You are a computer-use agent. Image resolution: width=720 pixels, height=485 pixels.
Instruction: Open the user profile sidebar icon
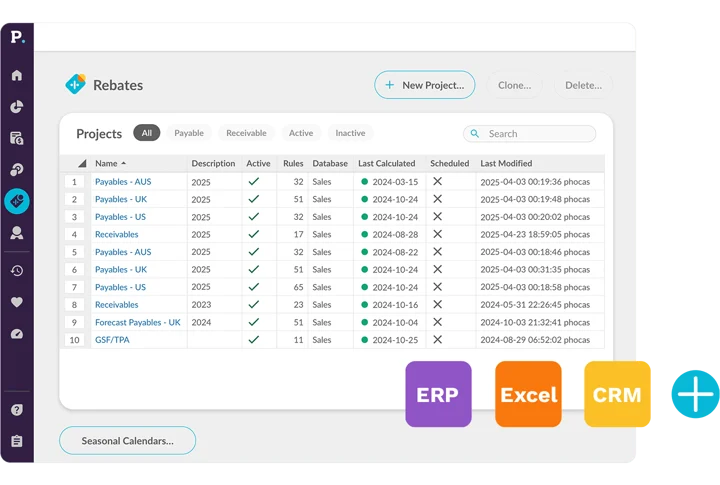coord(17,233)
